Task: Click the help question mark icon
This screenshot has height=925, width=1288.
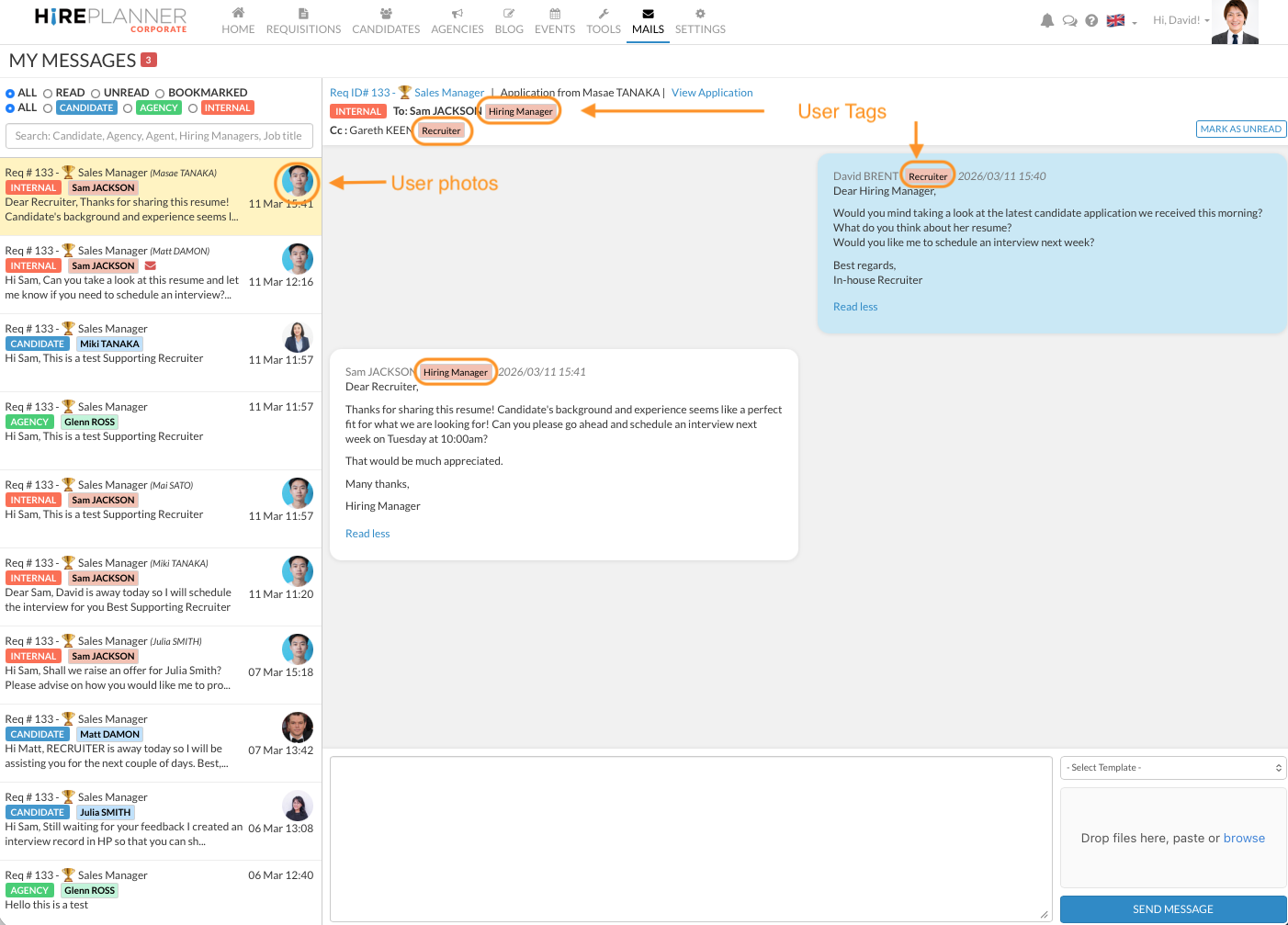Action: click(x=1091, y=20)
